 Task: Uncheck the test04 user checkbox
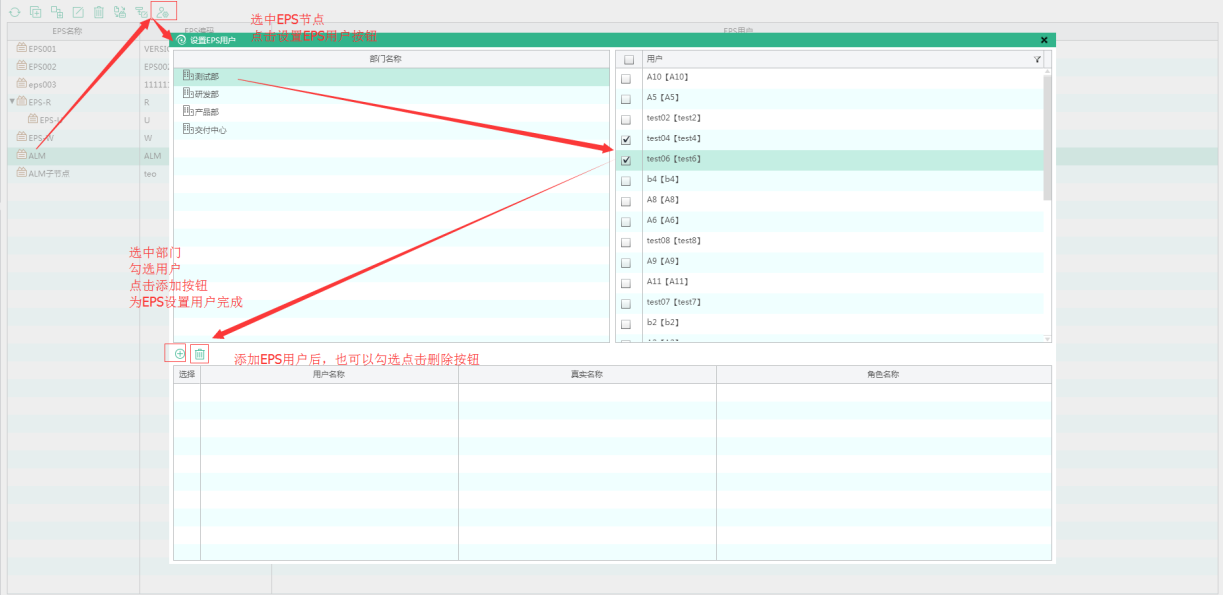pos(626,140)
